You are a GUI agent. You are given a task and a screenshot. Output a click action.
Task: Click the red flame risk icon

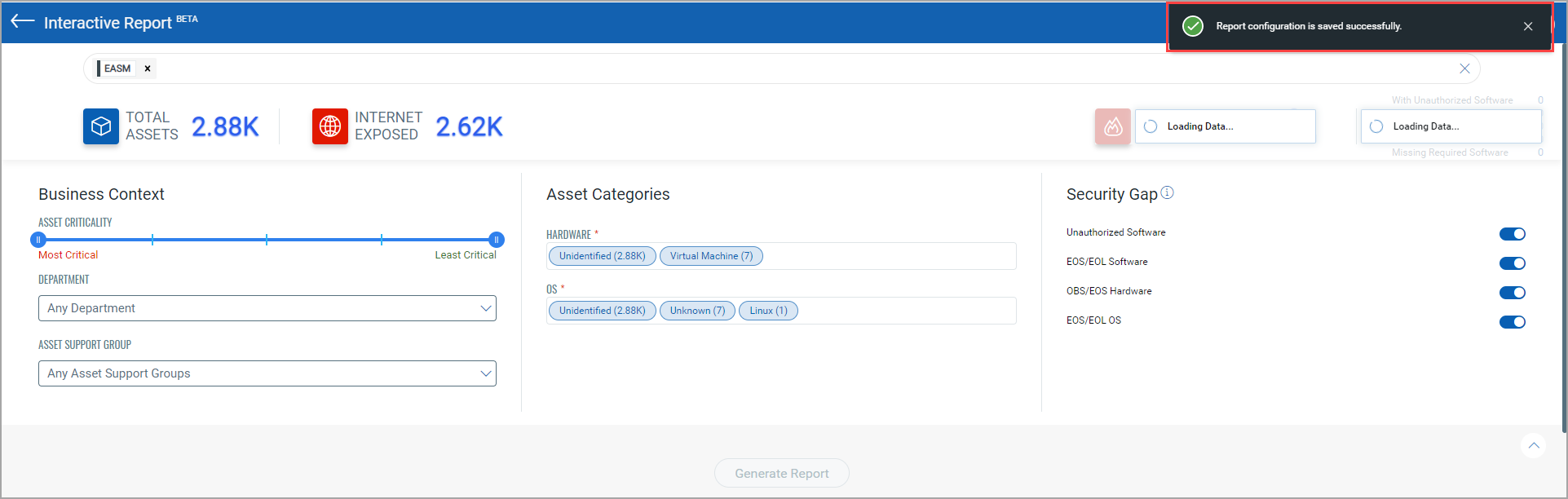tap(1113, 126)
